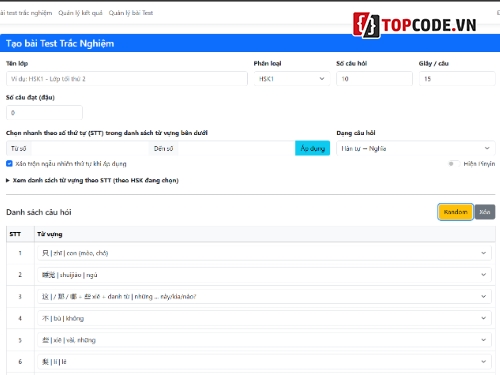Screen dimensions: 500x375
Task: Open row 2 vocabulary dropdown shuìjiào
Action: (x=264, y=275)
